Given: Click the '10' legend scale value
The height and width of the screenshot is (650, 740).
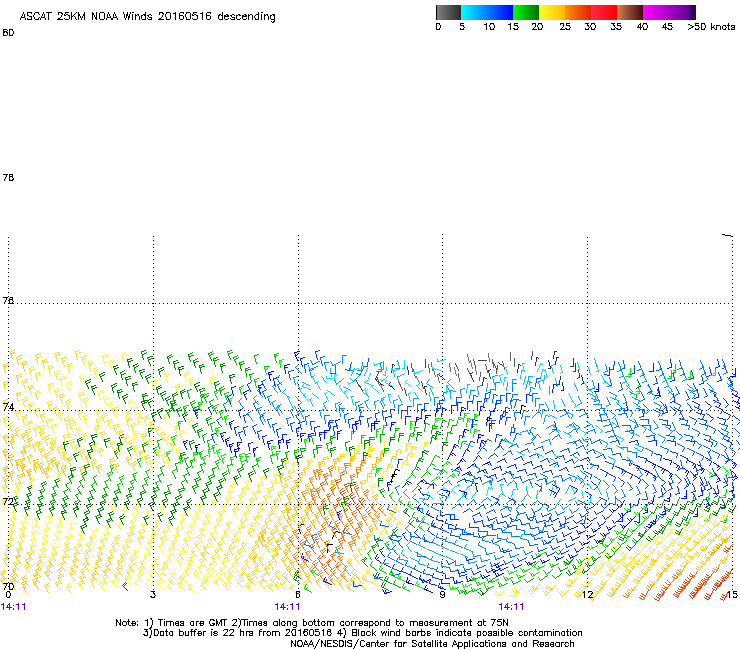Looking at the screenshot, I should click(x=489, y=27).
